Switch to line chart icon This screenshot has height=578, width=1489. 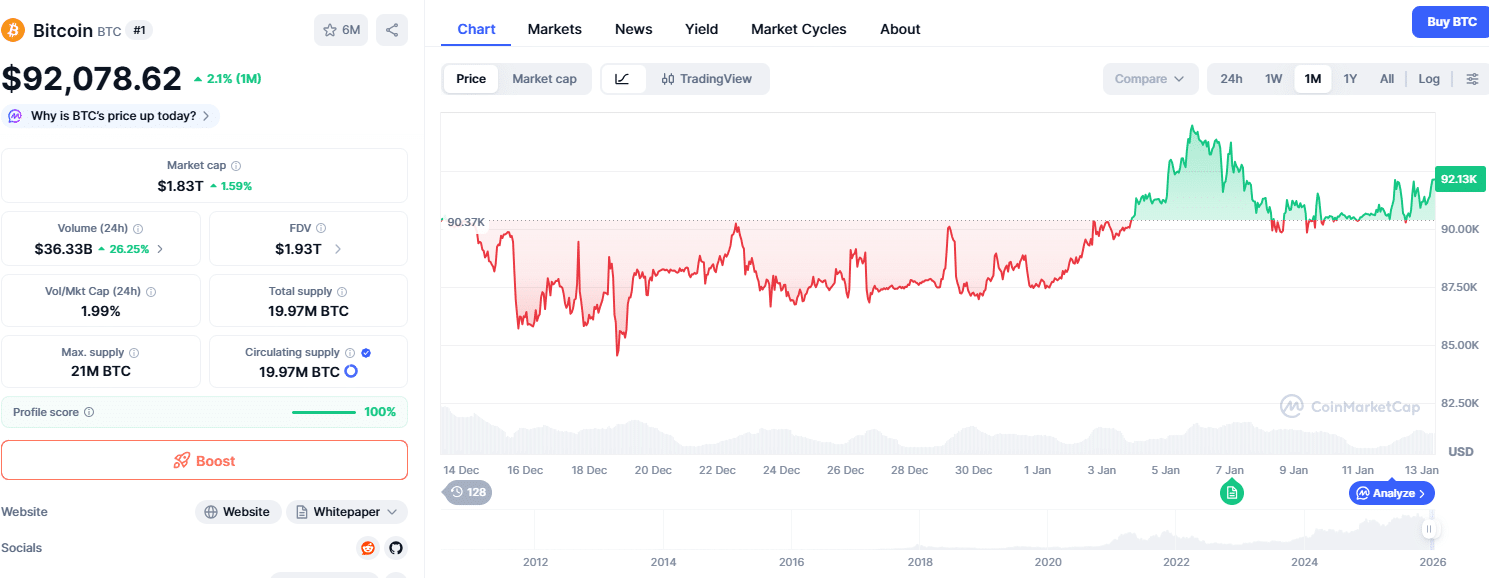pos(622,79)
